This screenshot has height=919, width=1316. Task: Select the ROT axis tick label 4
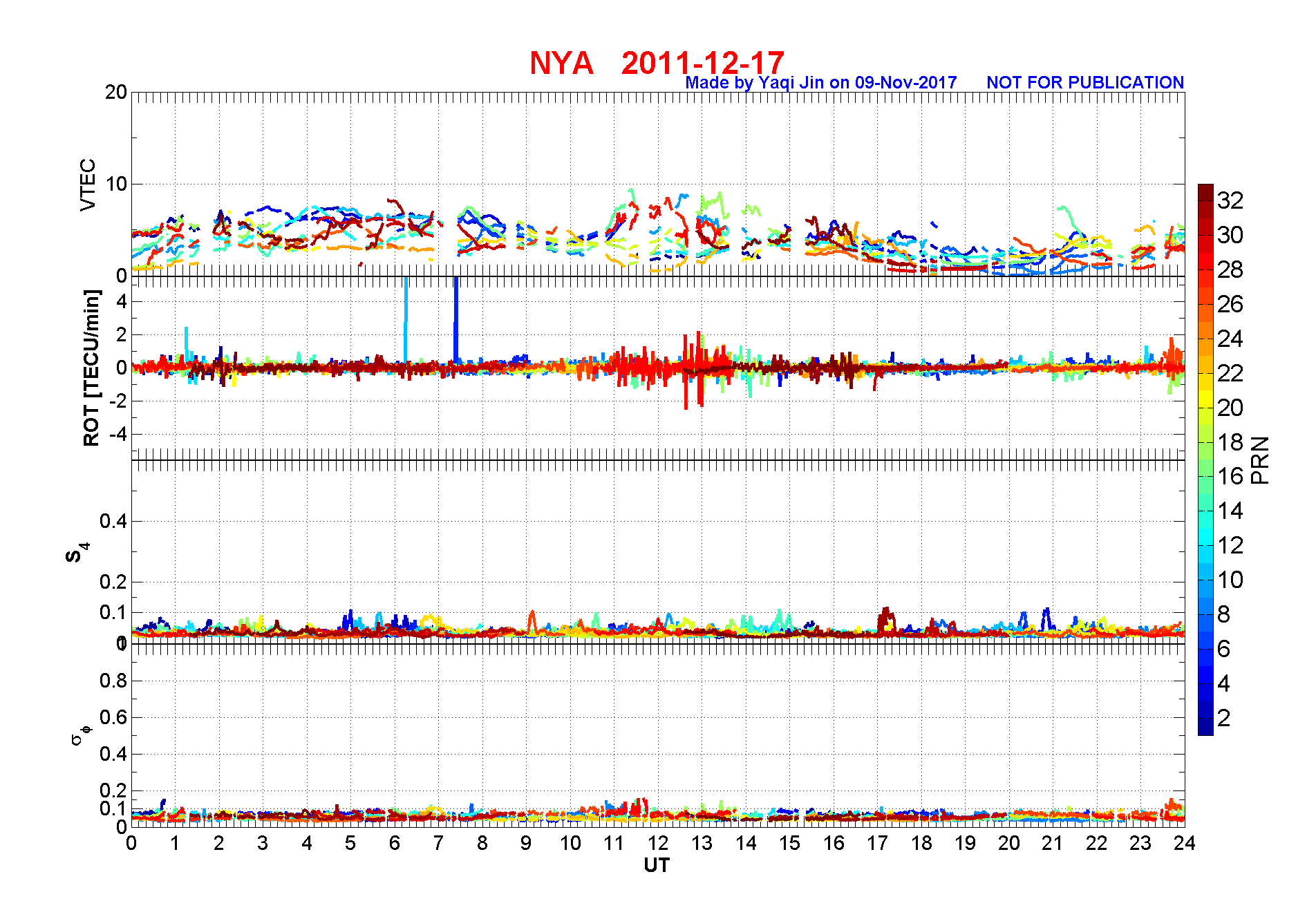[122, 301]
